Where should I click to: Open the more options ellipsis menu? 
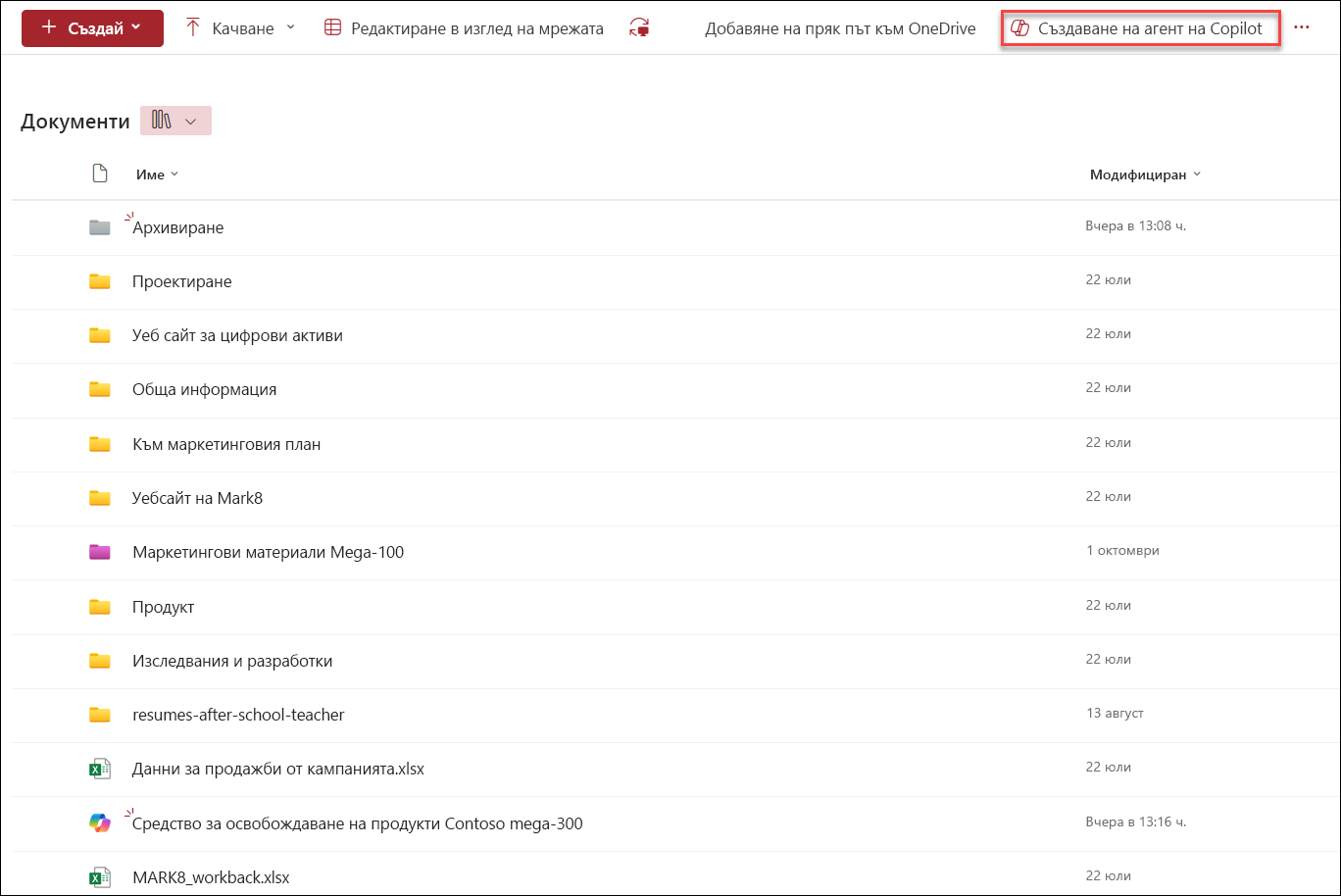point(1302,28)
